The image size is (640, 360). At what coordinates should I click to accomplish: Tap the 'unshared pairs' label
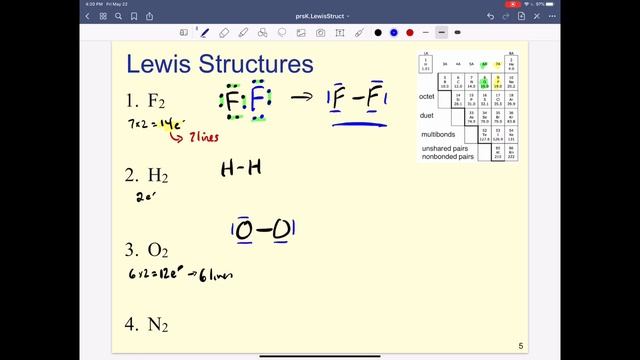click(445, 149)
